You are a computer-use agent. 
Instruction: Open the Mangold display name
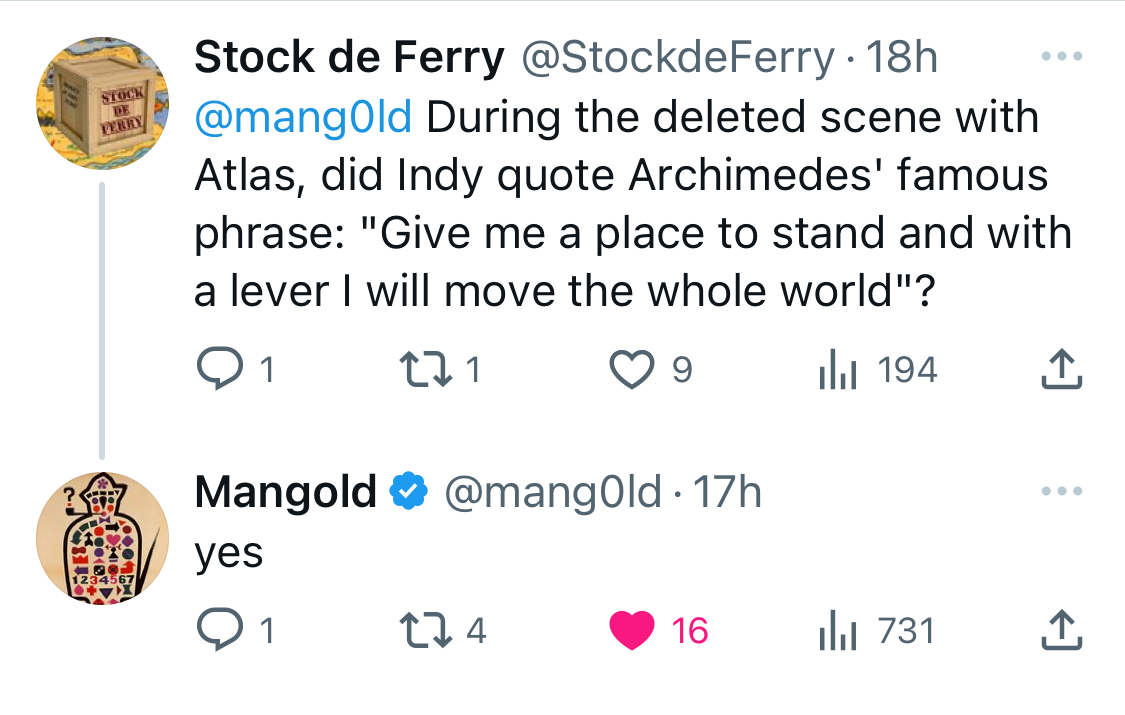[x=285, y=491]
